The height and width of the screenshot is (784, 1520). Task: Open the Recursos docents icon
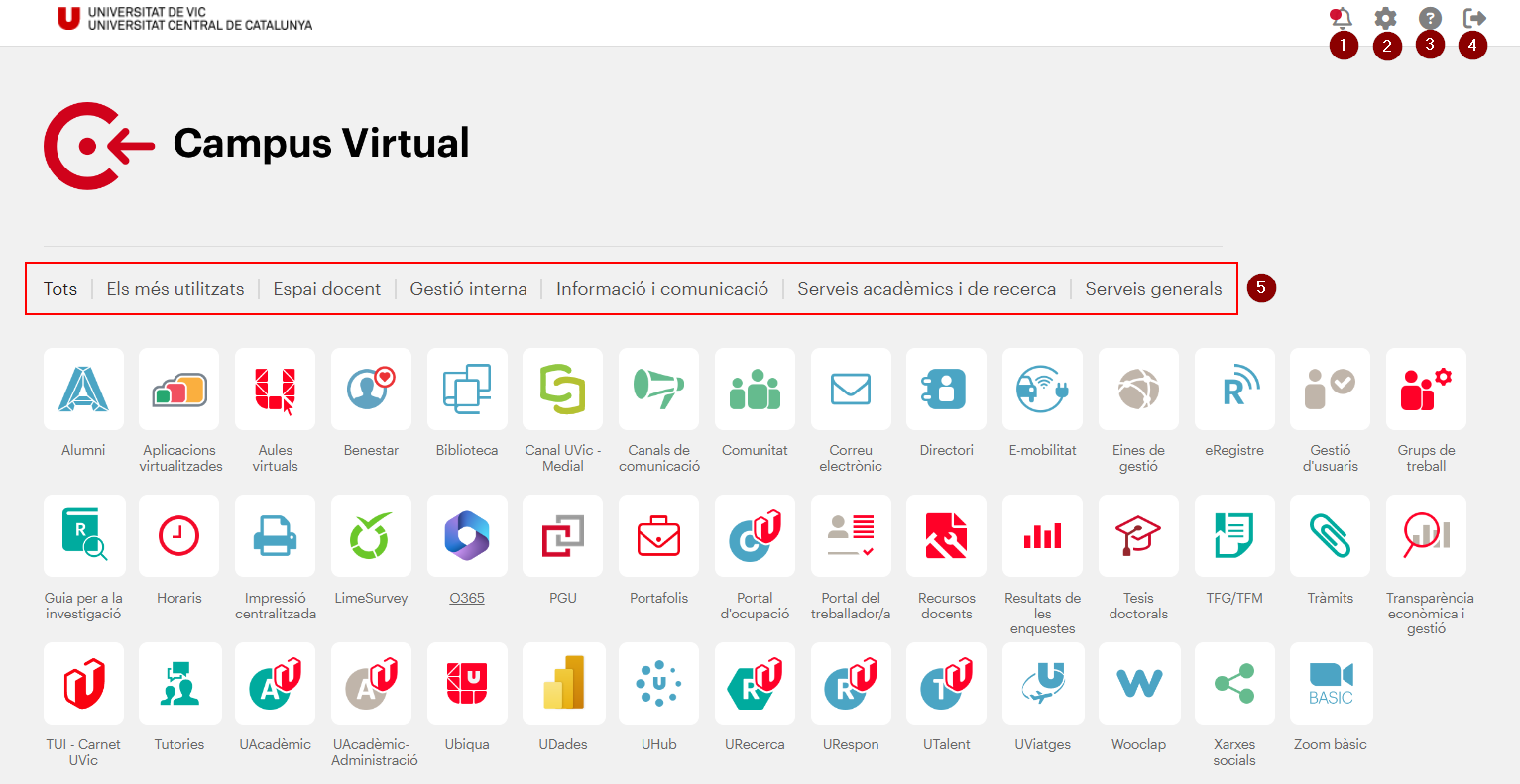coord(947,536)
